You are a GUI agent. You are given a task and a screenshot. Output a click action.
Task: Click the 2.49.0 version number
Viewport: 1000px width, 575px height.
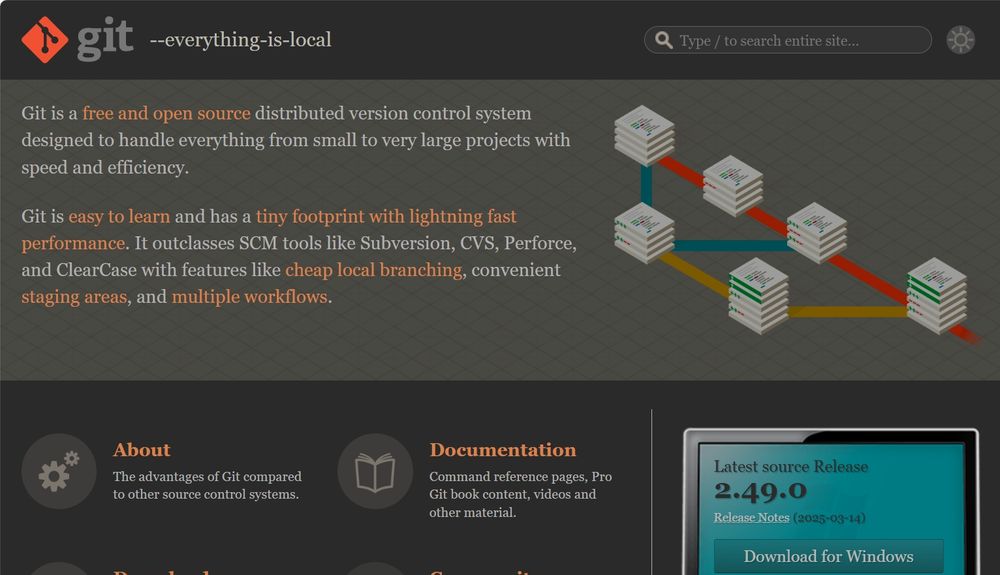(x=760, y=491)
